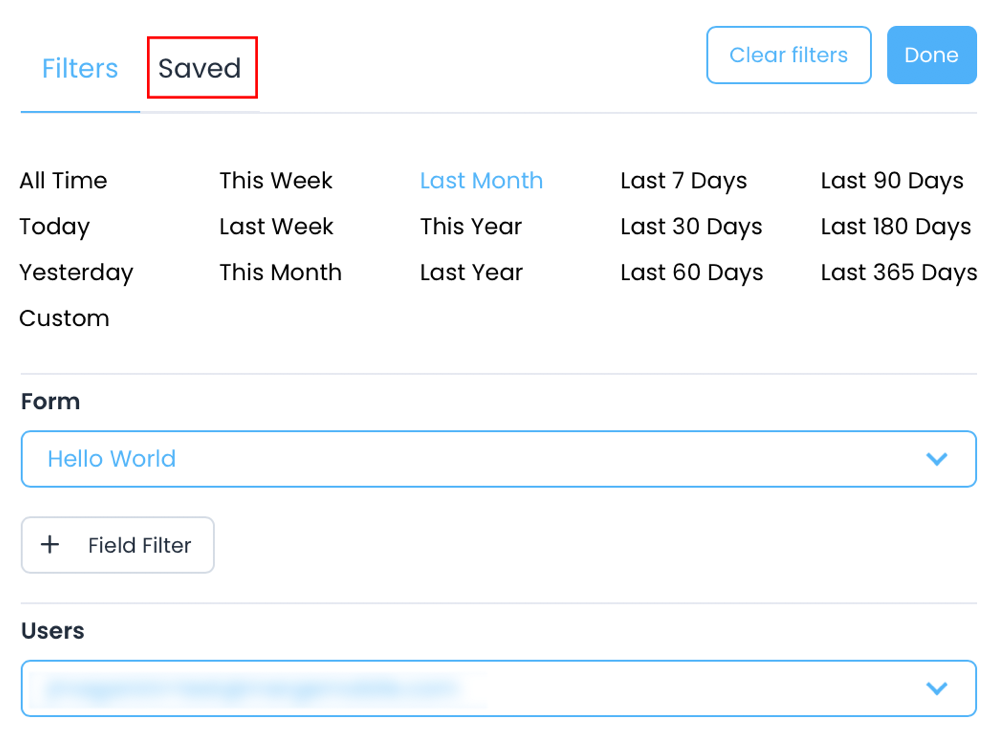Select the All Time date range
This screenshot has height=744, width=998.
click(x=63, y=181)
